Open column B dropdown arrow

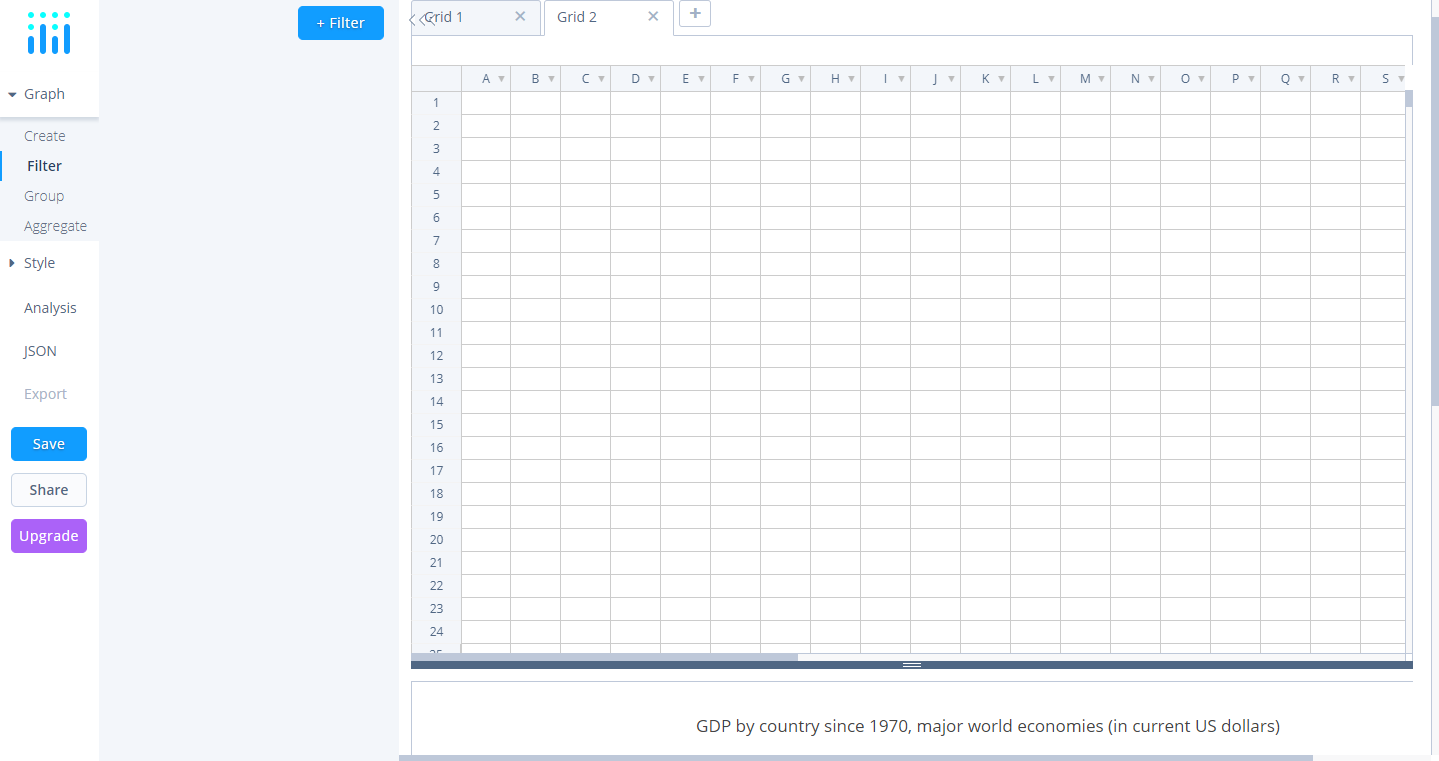[x=551, y=79]
